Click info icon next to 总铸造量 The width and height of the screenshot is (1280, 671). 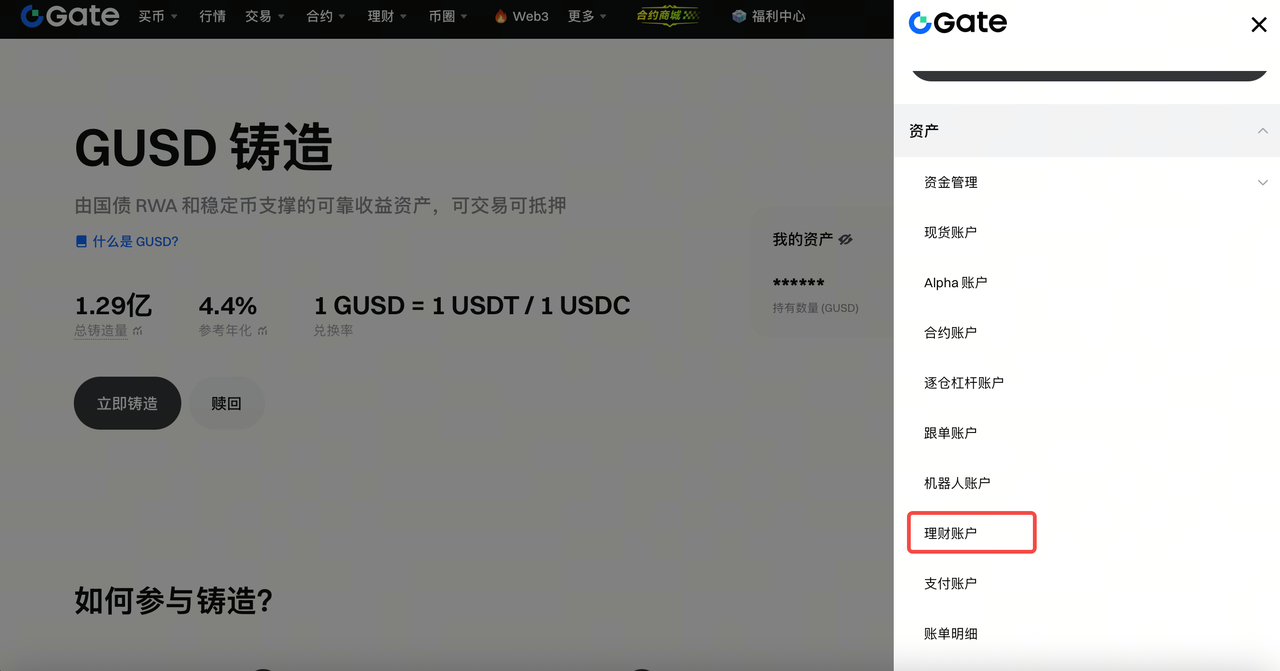coord(137,331)
